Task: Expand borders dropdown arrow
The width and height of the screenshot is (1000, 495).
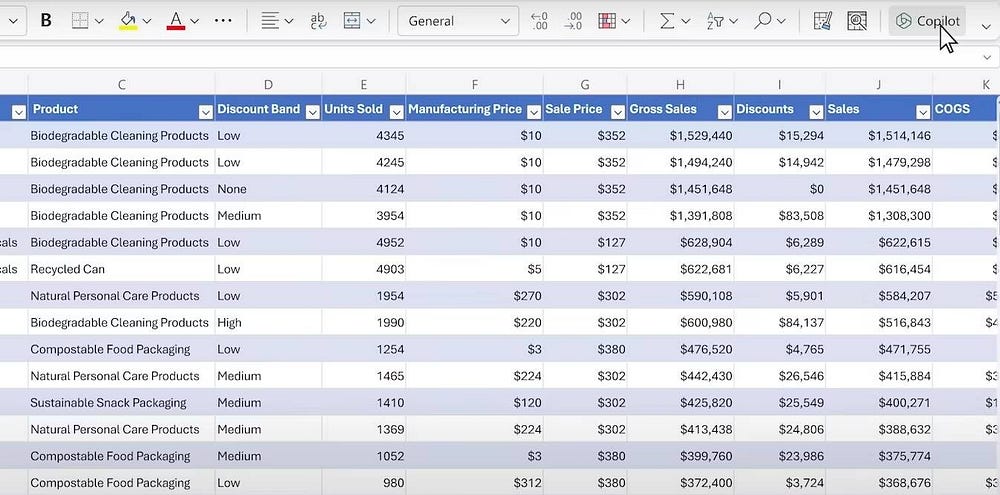Action: click(99, 22)
